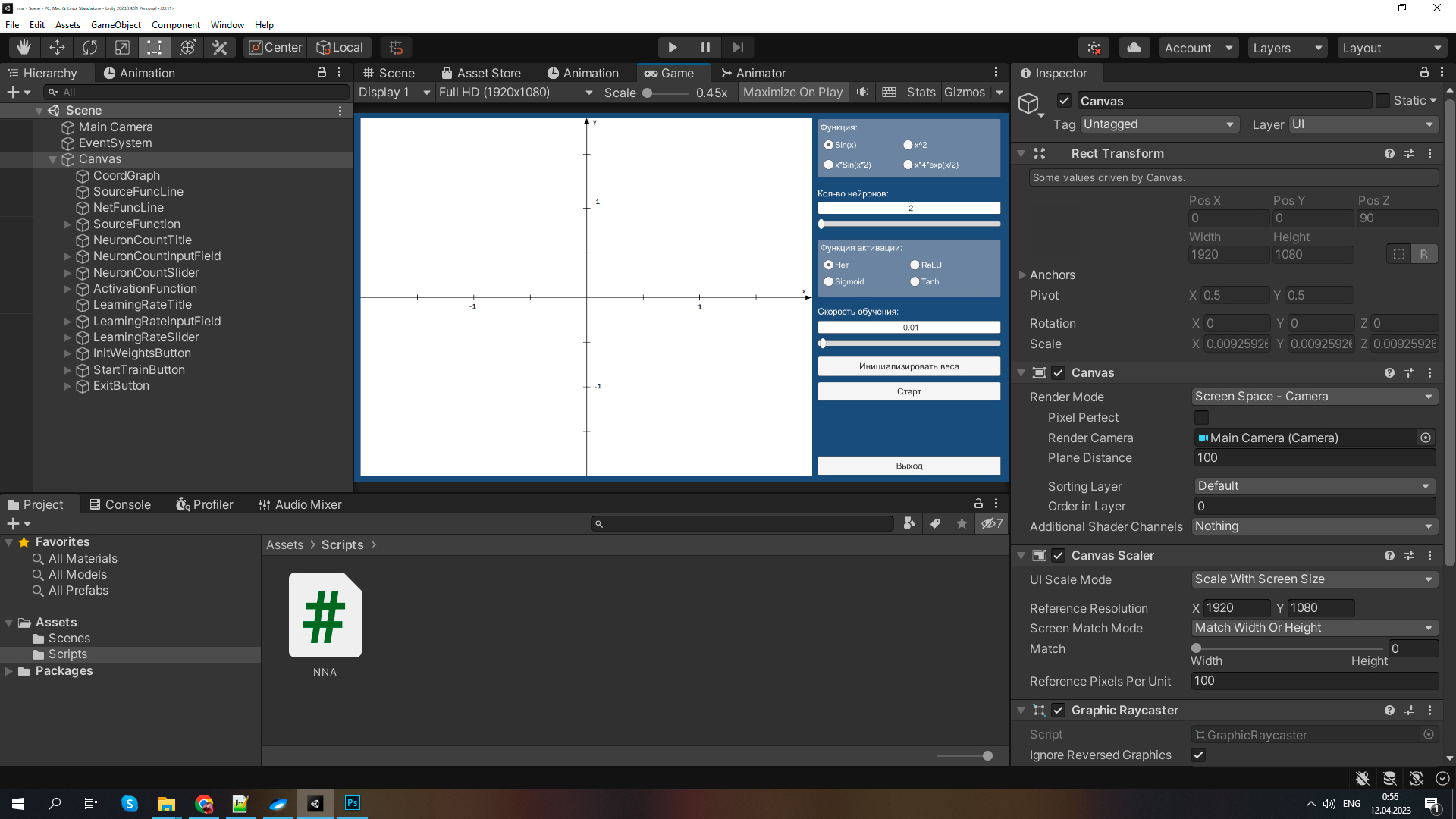The height and width of the screenshot is (819, 1456).
Task: Open Collab services icon
Action: point(1094,48)
